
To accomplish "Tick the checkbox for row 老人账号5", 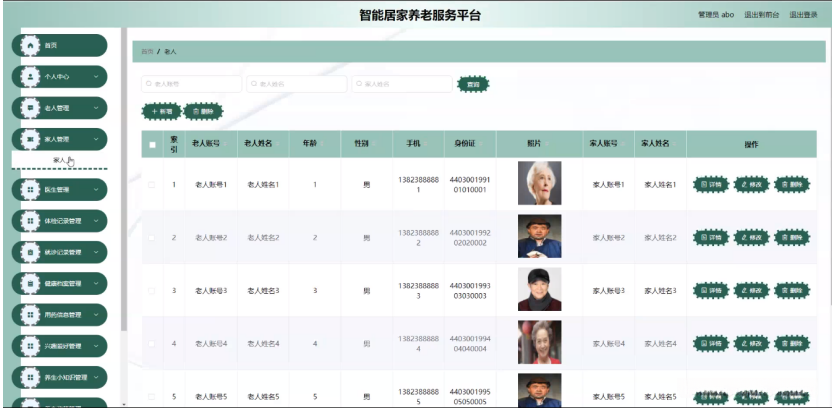I will pyautogui.click(x=152, y=397).
